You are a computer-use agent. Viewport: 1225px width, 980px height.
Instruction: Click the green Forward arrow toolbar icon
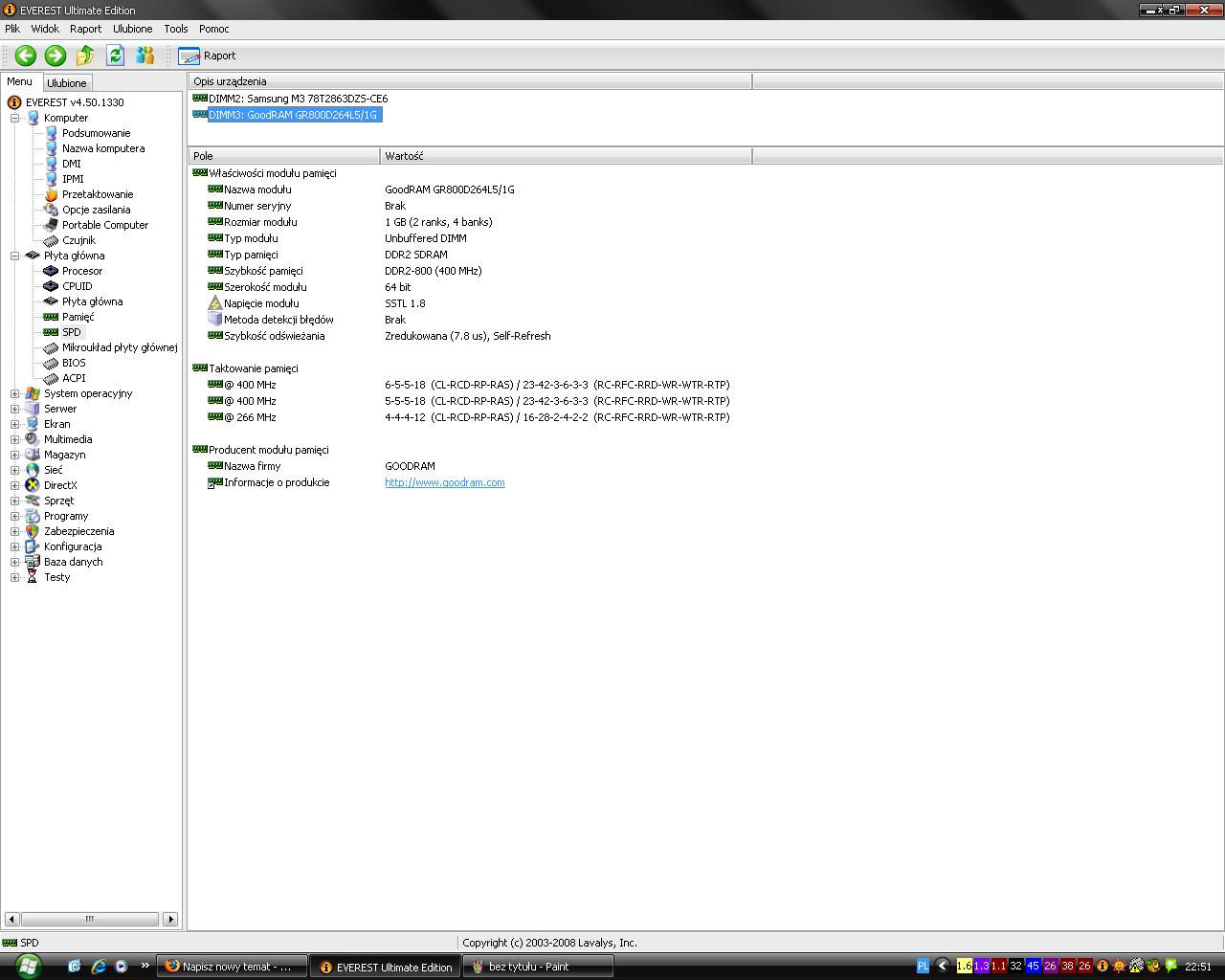(56, 56)
